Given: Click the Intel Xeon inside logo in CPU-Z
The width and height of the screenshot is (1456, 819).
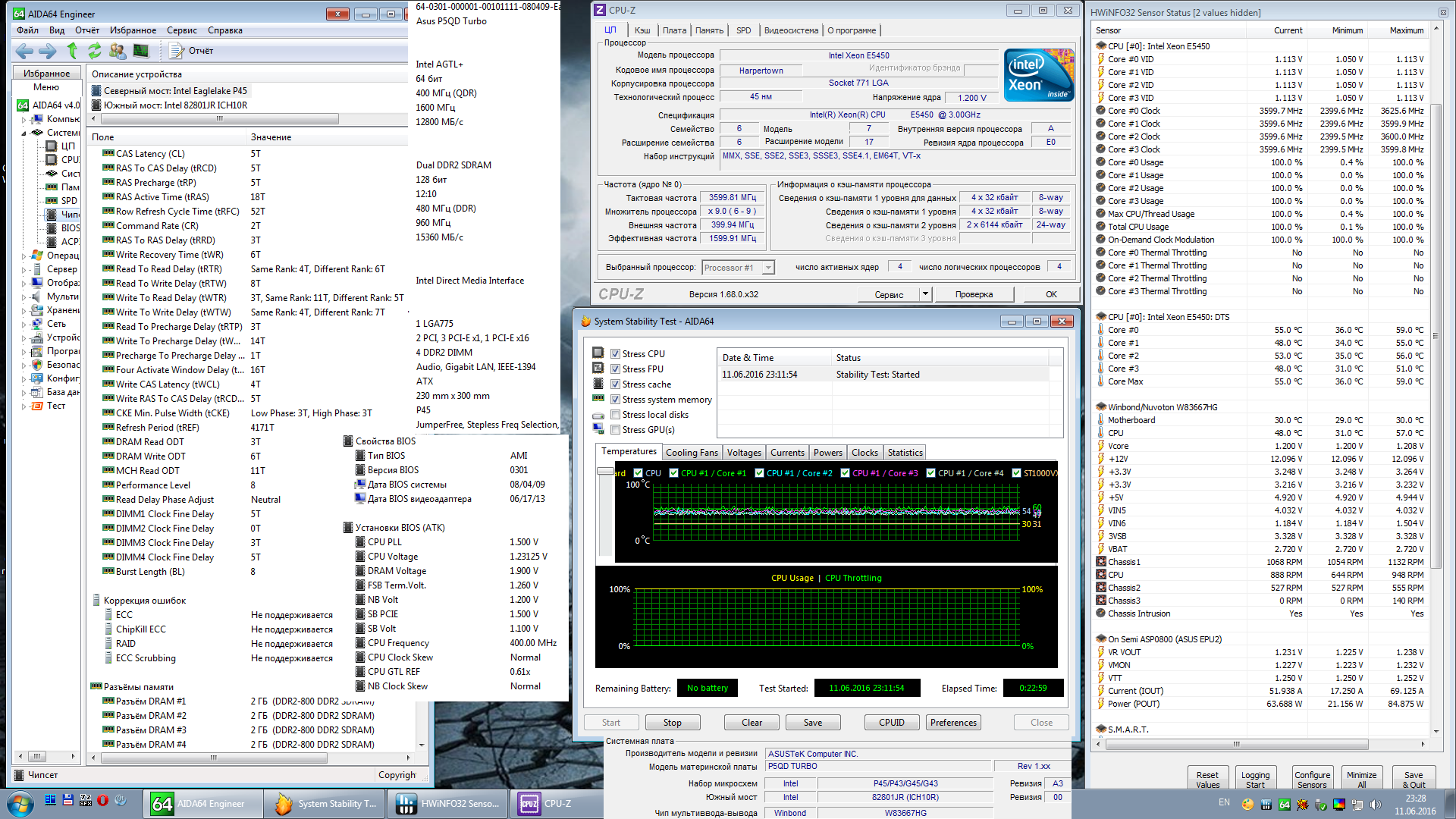Looking at the screenshot, I should click(1039, 75).
